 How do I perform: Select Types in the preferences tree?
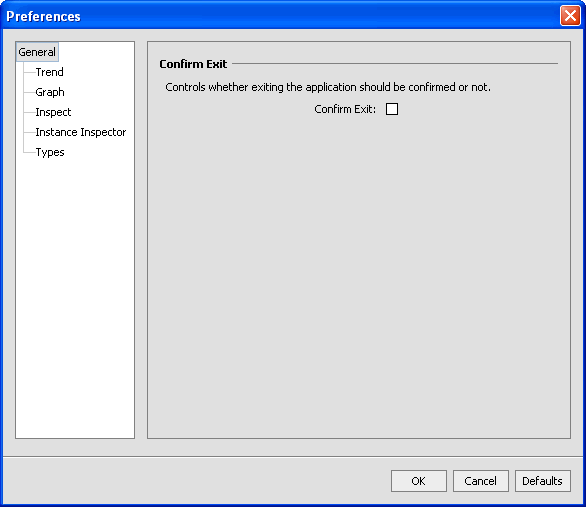coord(50,152)
